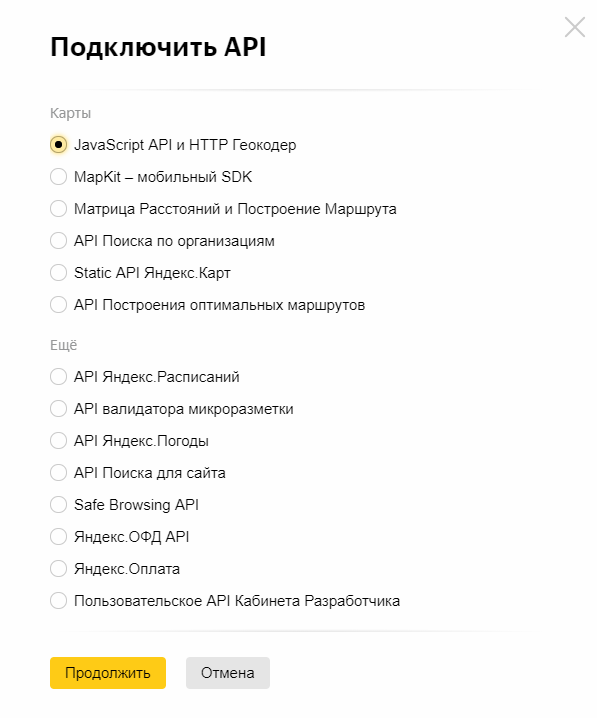Choose MapKit – мобильный SDK radio button

tap(58, 177)
